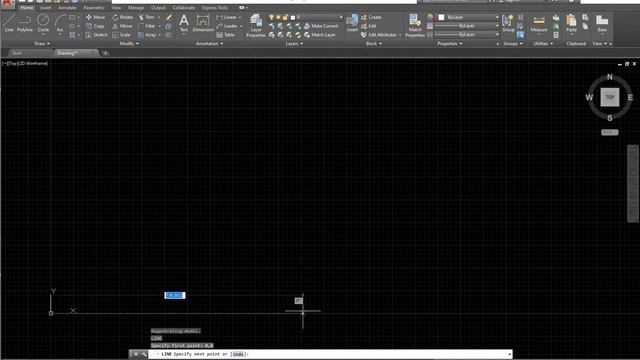The width and height of the screenshot is (640, 360).
Task: Open the Parametric ribbon tab
Action: 93,8
